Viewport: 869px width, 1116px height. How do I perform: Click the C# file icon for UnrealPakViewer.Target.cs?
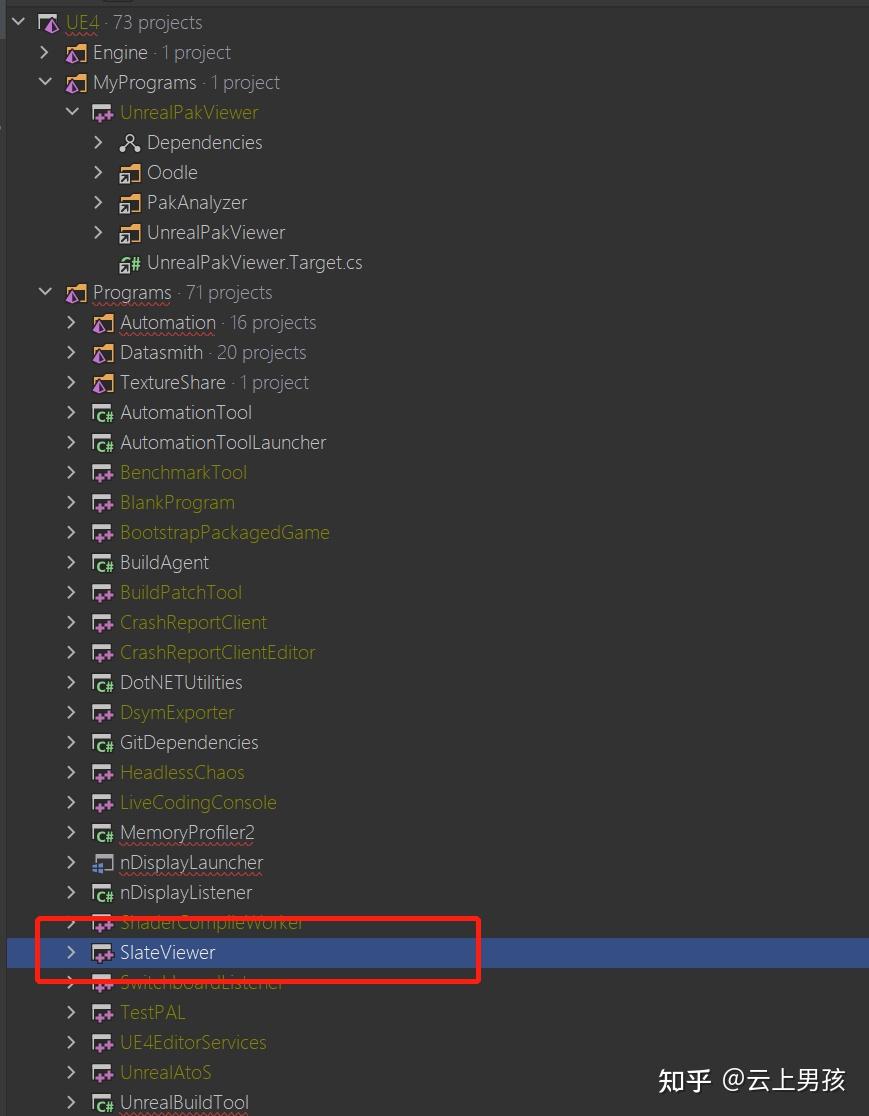pos(129,262)
